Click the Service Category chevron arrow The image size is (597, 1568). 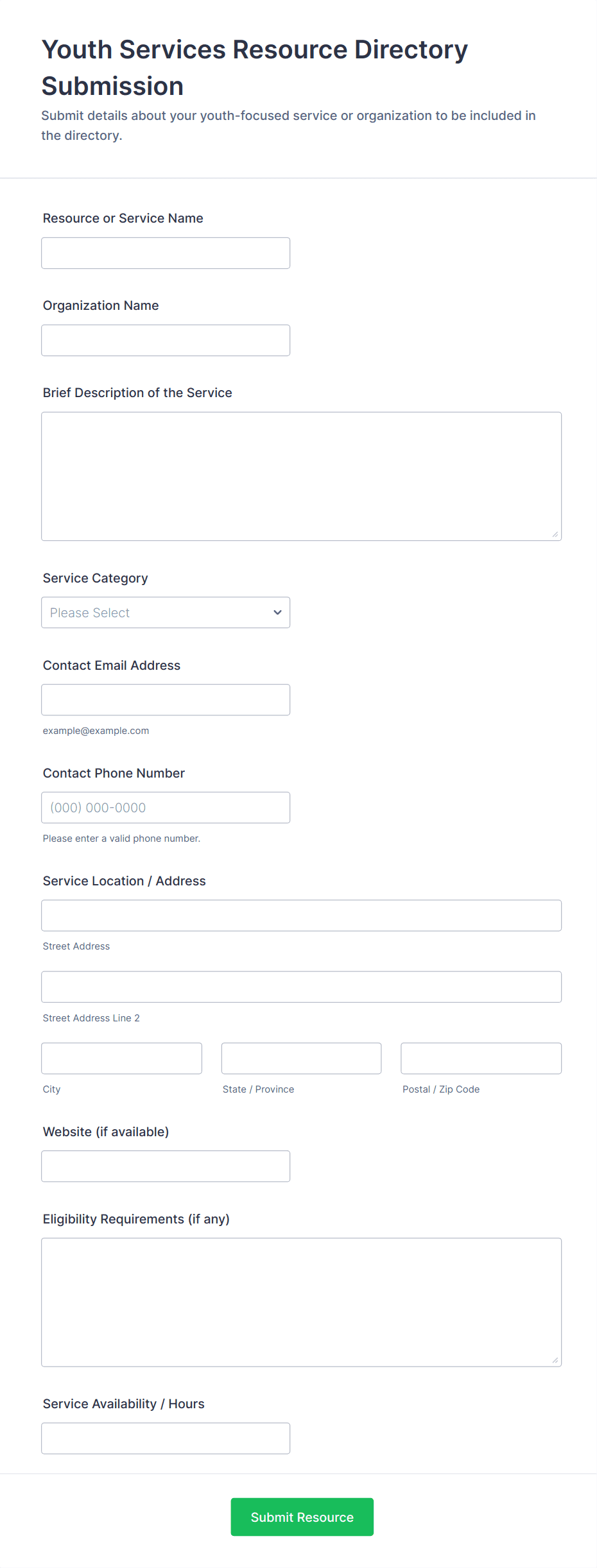(277, 613)
